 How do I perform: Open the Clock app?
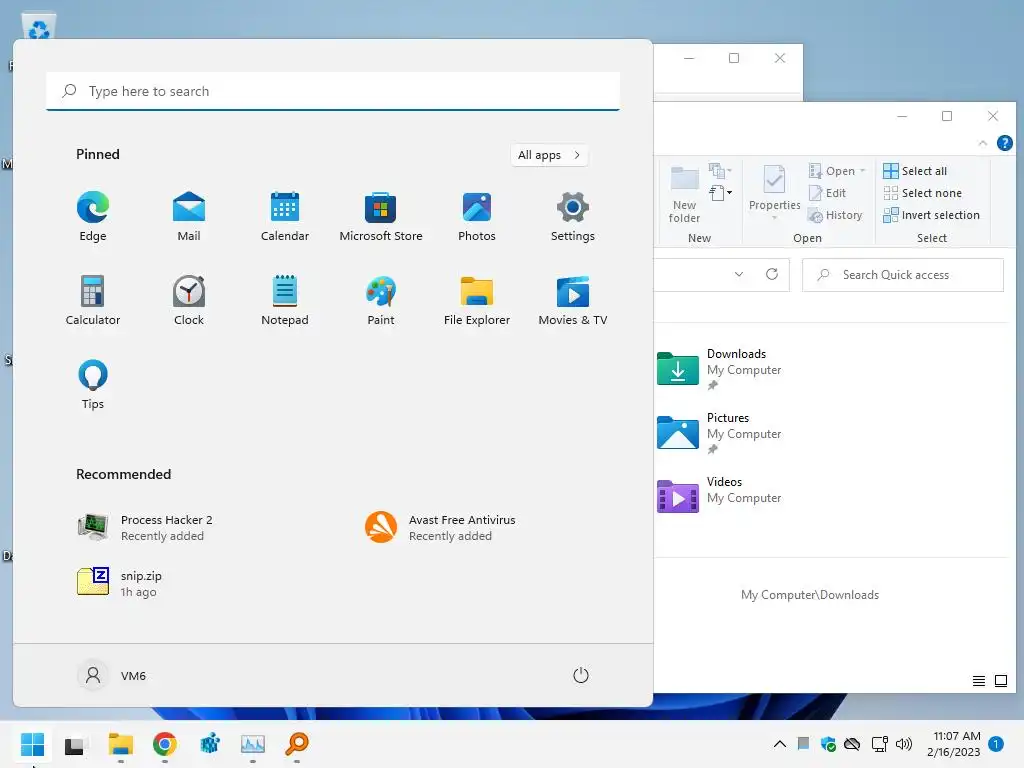(189, 301)
